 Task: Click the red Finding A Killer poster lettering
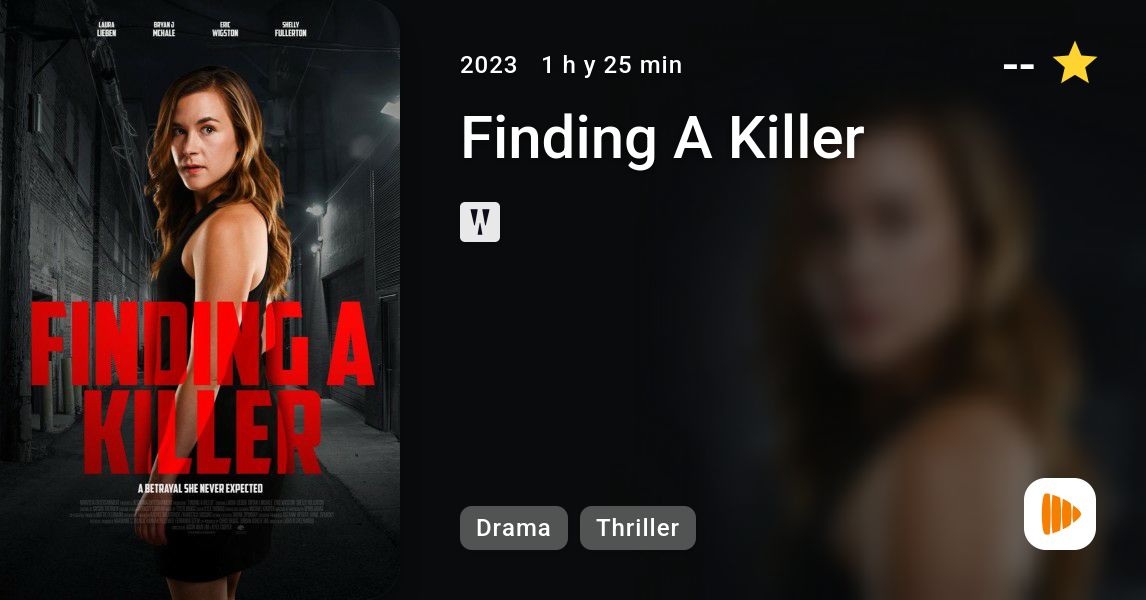pos(202,387)
